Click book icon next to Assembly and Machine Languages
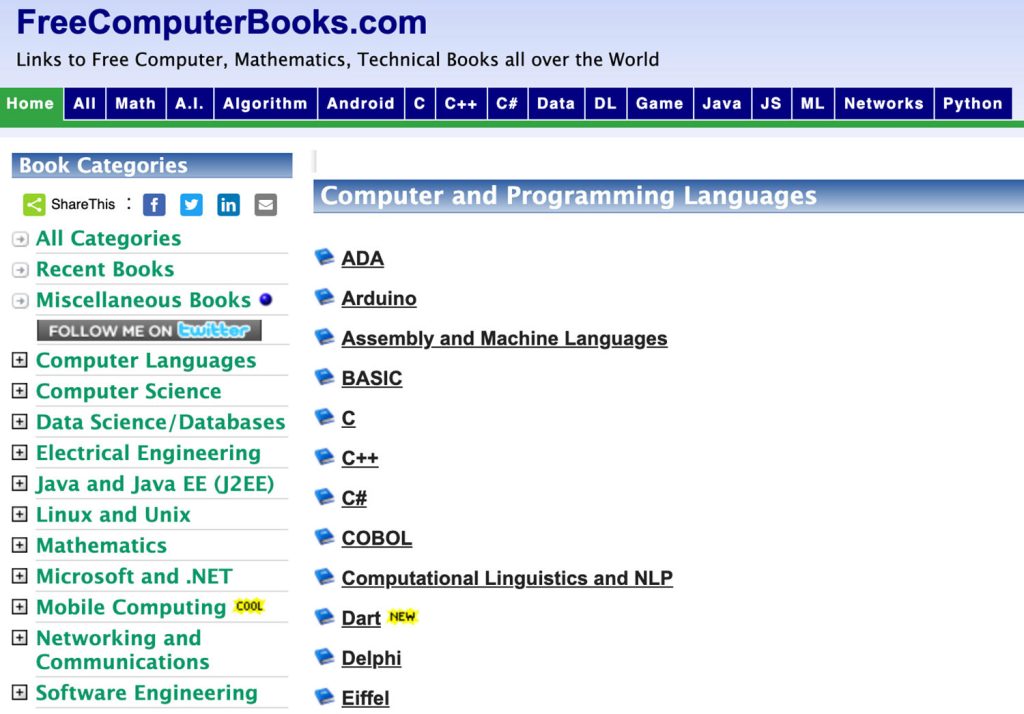 (x=325, y=337)
